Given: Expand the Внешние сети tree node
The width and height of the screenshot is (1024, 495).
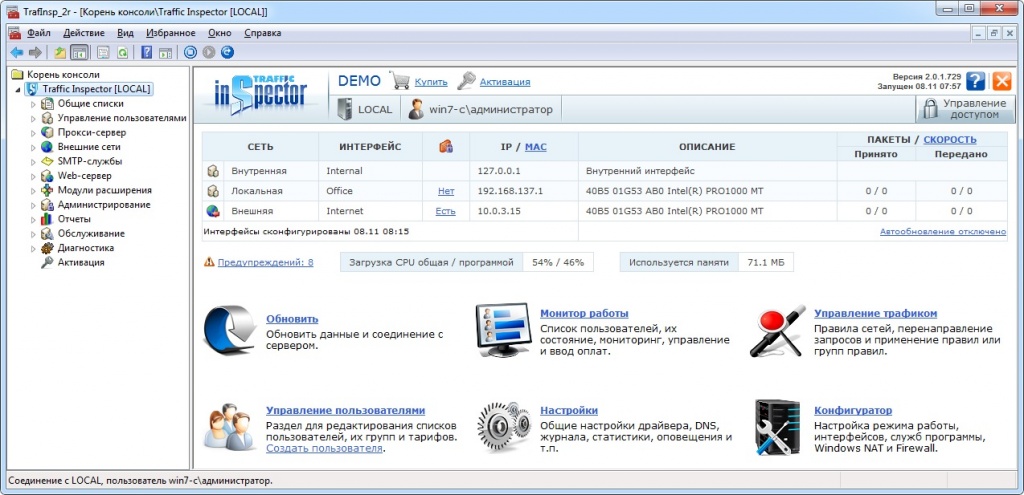Looking at the screenshot, I should [33, 147].
